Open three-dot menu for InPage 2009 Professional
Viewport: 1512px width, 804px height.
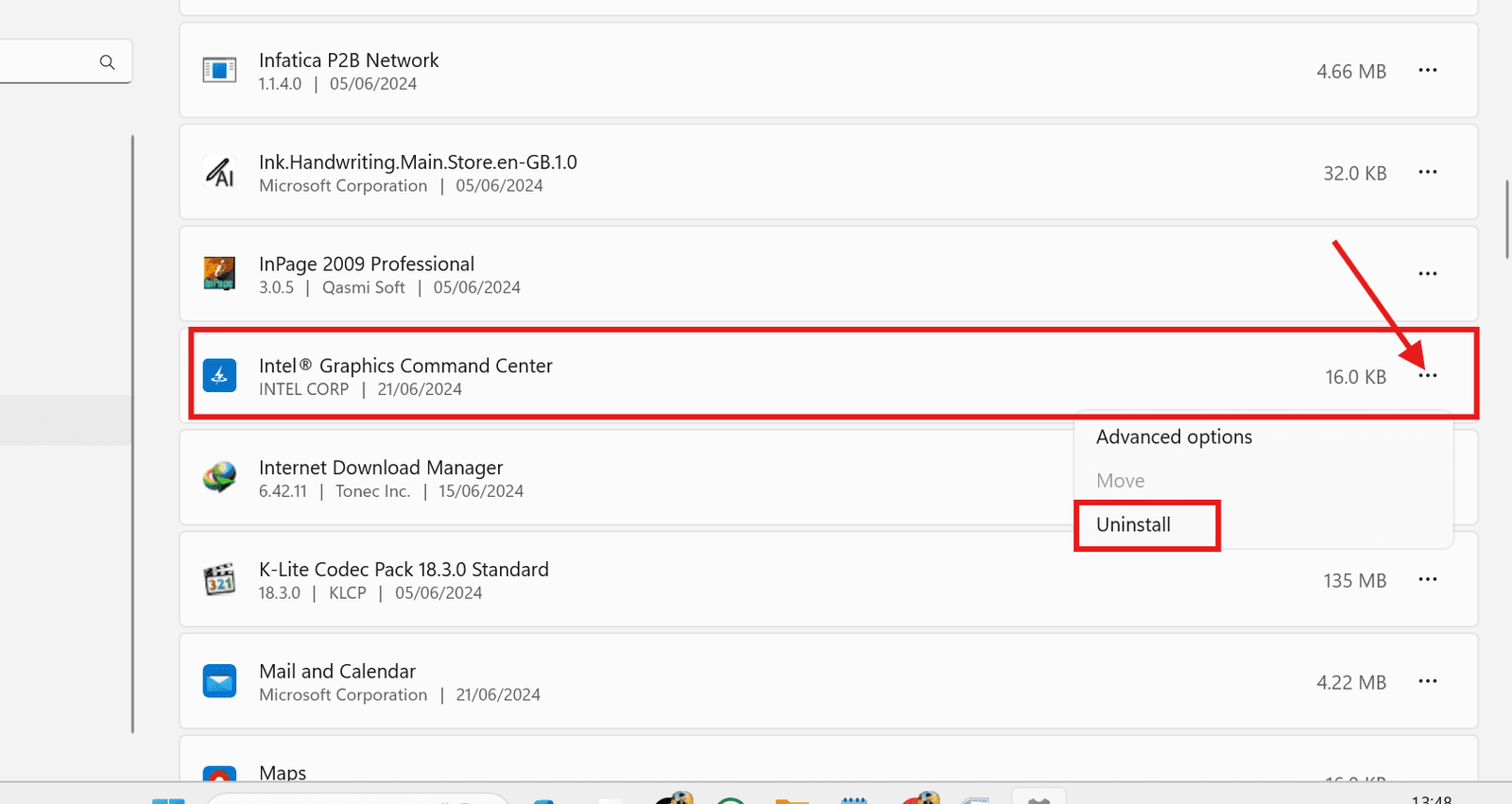tap(1428, 274)
